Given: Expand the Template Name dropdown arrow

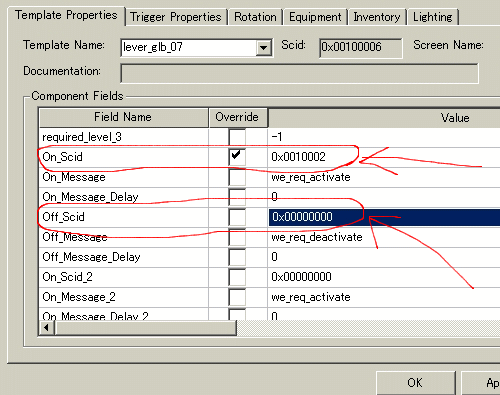Looking at the screenshot, I should pyautogui.click(x=264, y=48).
